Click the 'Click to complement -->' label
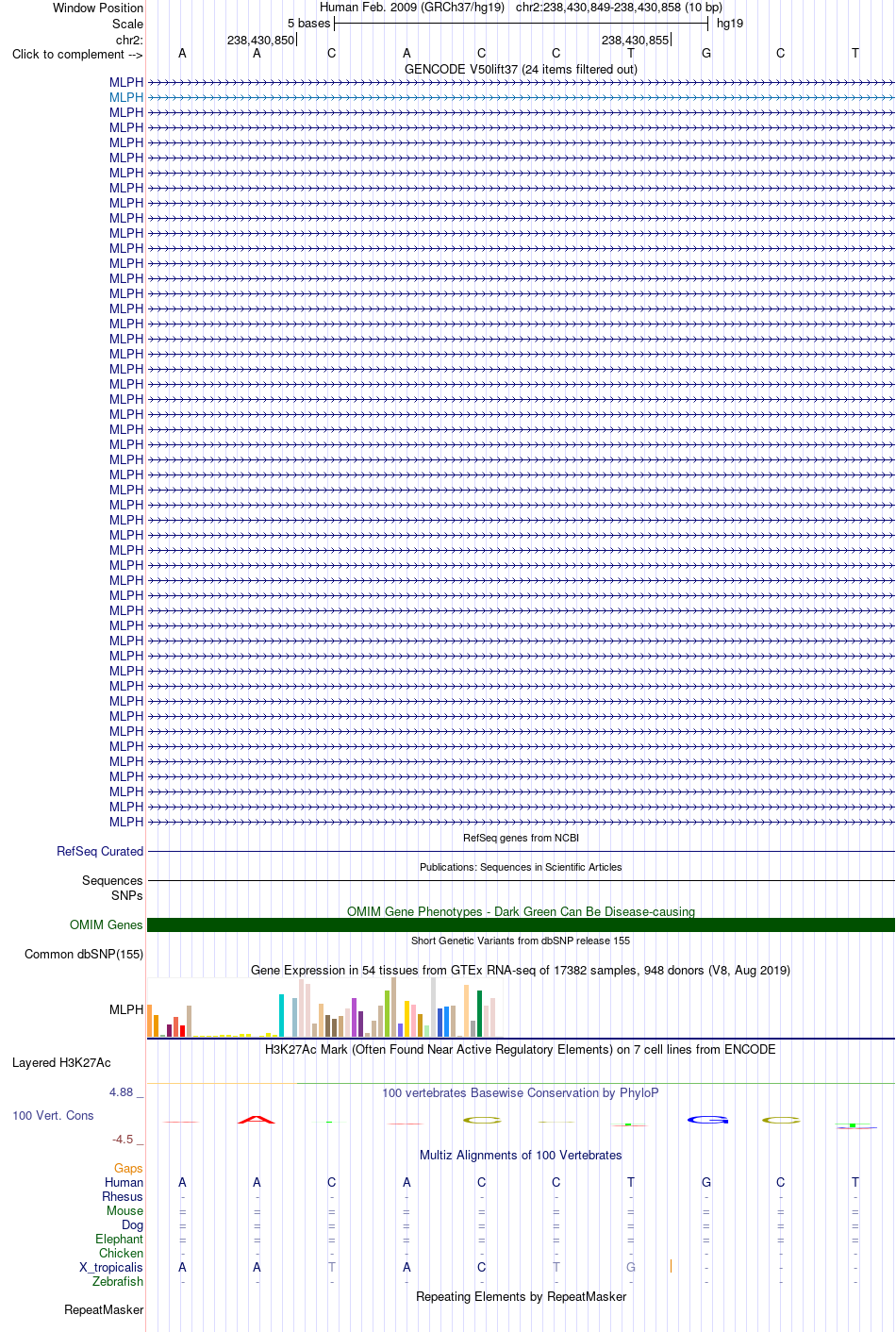This screenshot has width=896, height=1332. click(77, 54)
